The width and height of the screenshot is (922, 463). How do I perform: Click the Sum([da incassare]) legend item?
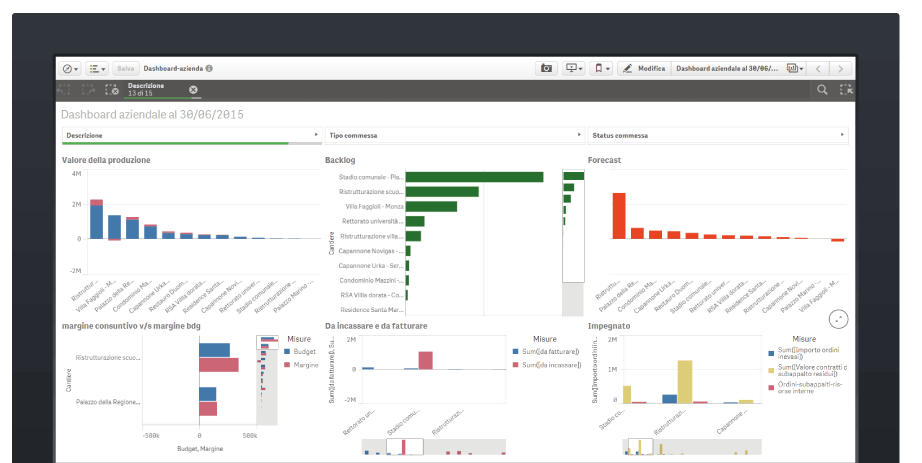pyautogui.click(x=546, y=365)
